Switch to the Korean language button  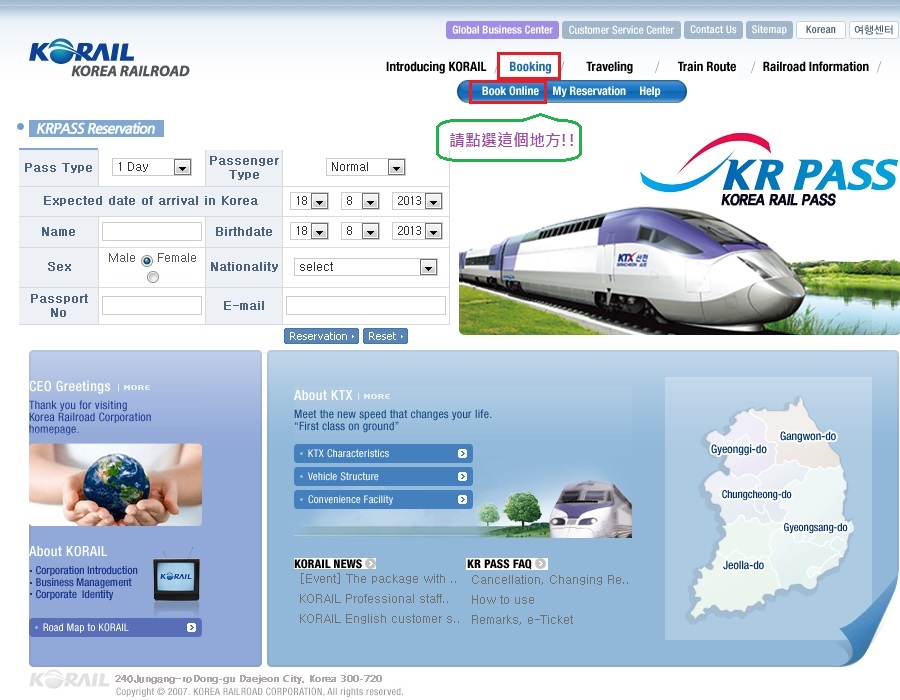pos(820,30)
